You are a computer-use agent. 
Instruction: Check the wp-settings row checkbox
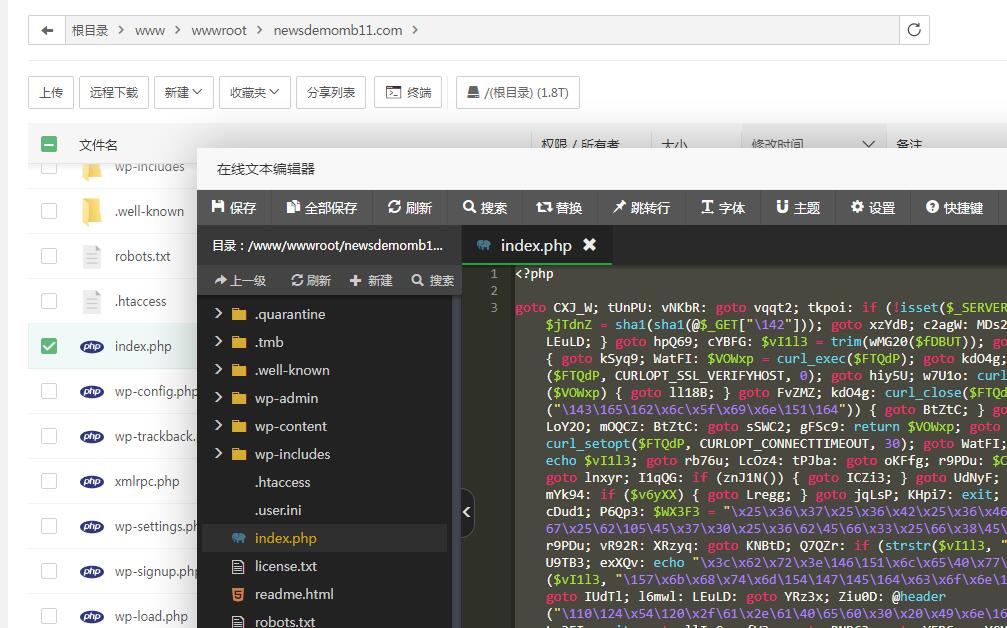(49, 526)
